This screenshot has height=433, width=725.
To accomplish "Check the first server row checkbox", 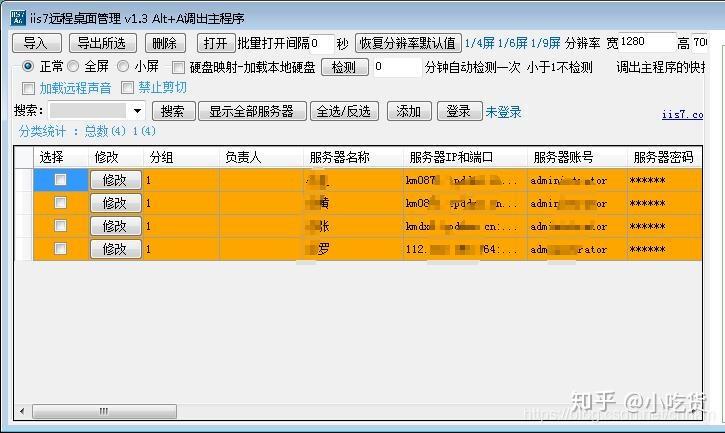I will point(61,179).
